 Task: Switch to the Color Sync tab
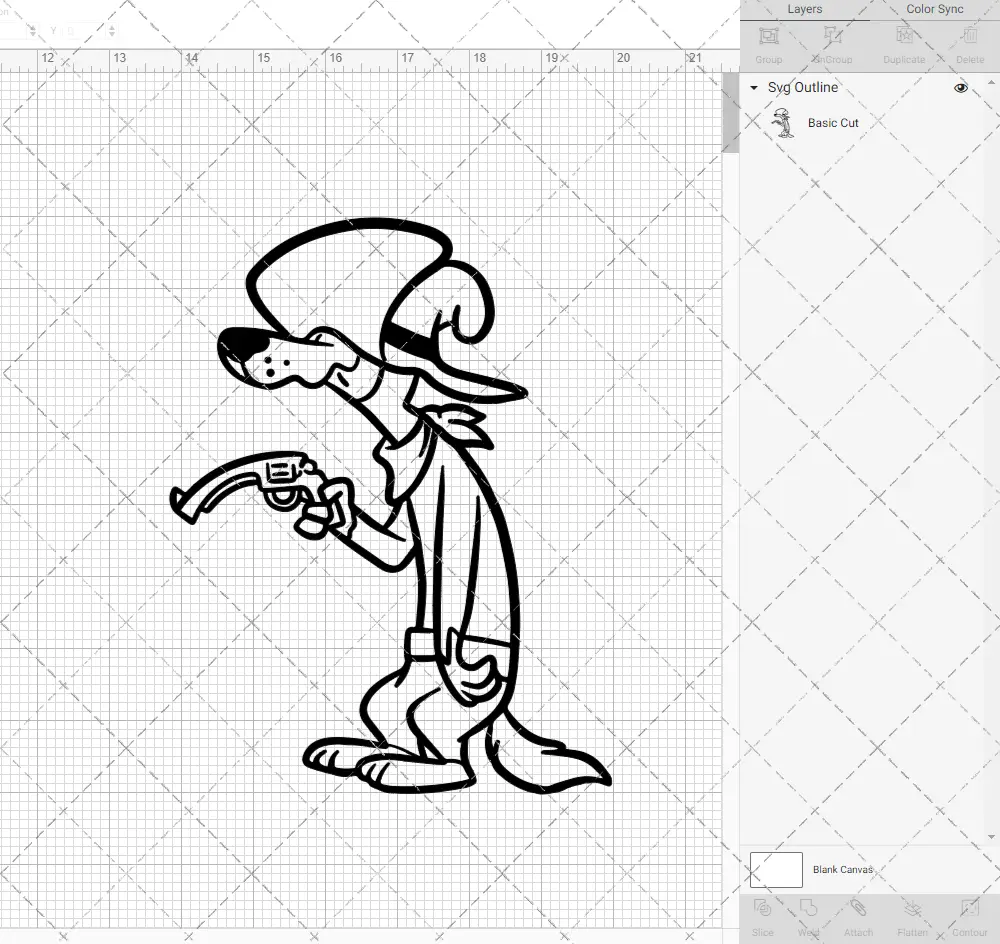934,9
